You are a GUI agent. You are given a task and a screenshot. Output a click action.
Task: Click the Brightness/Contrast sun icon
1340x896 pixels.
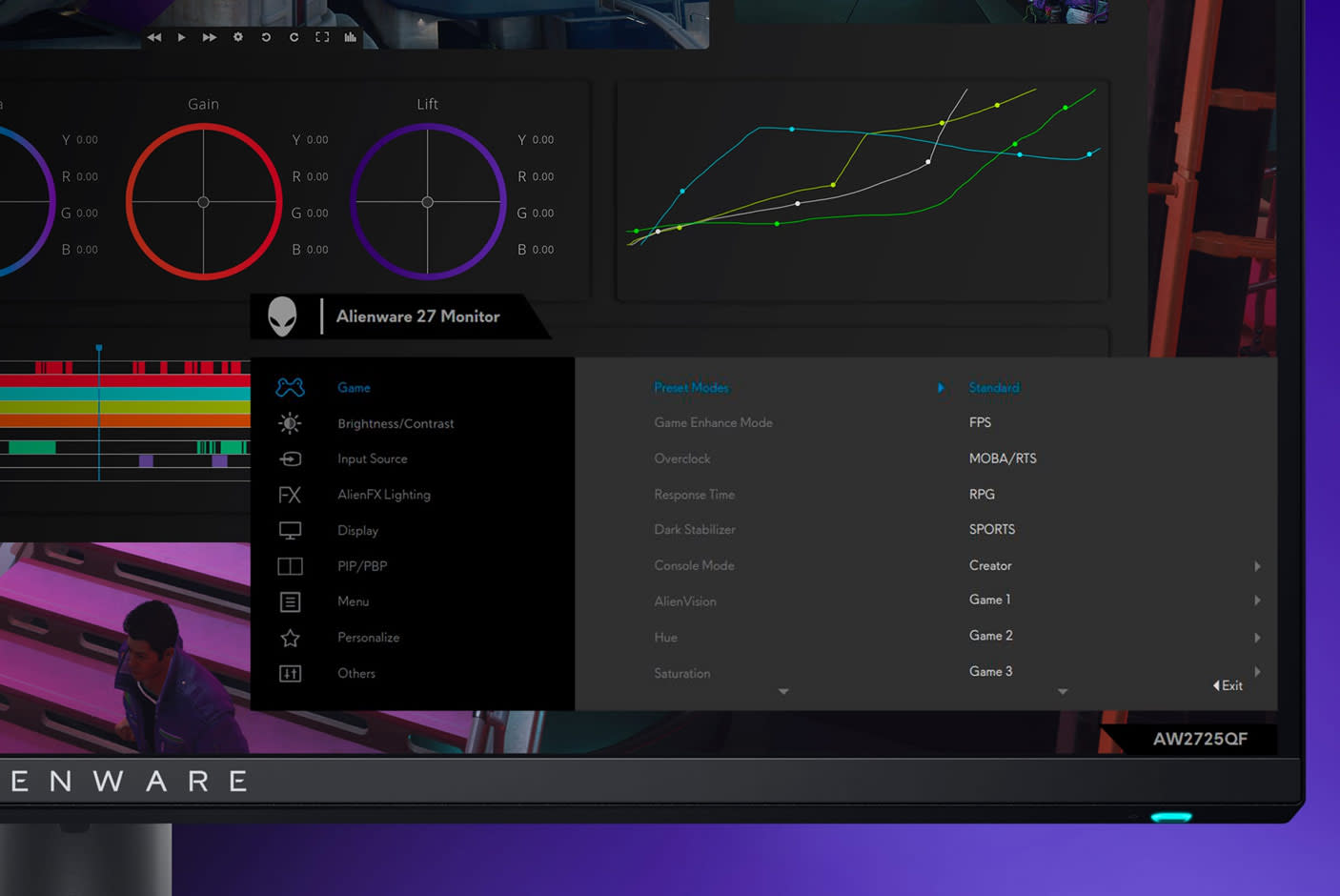tap(290, 423)
